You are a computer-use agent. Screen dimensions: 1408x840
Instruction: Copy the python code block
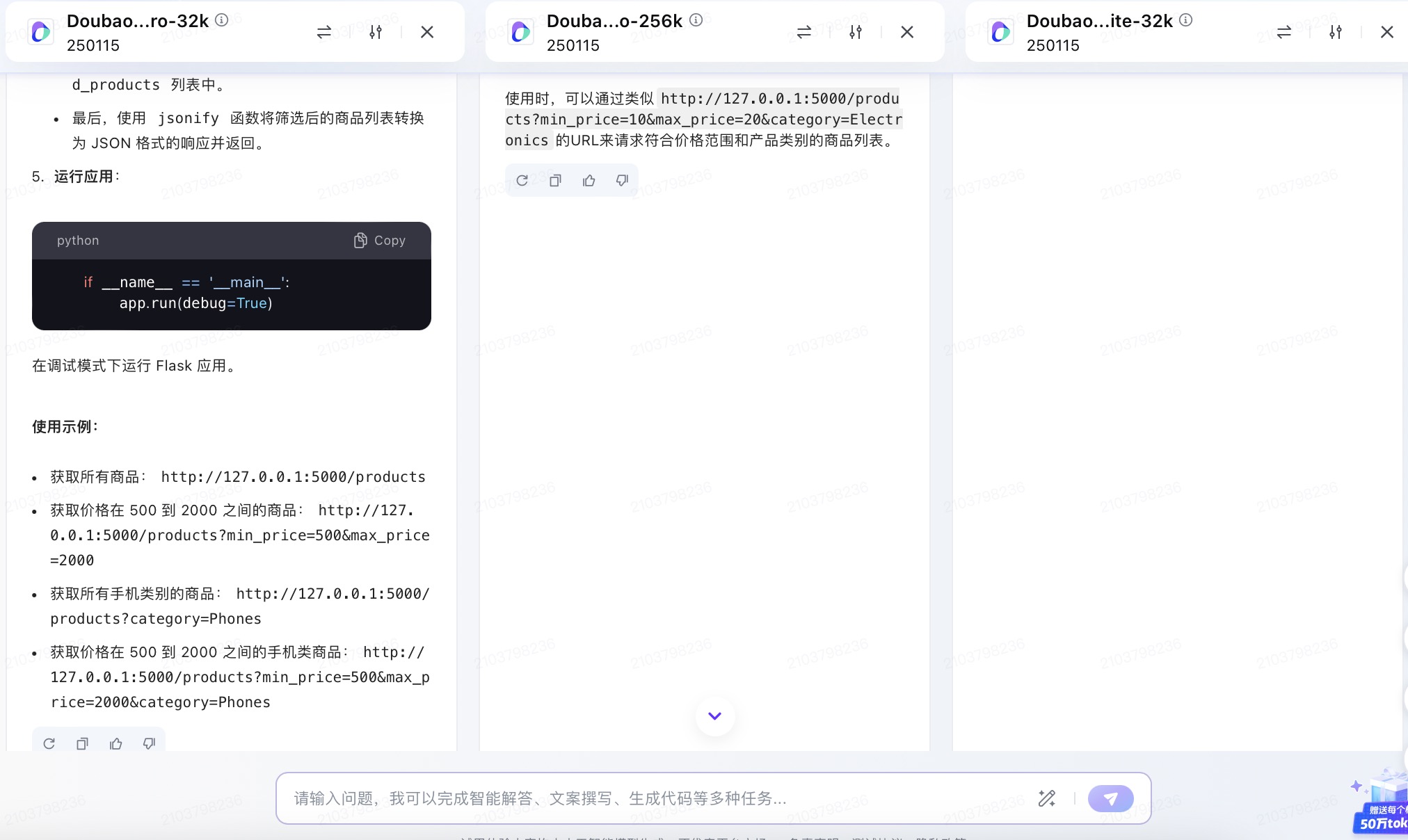pyautogui.click(x=379, y=241)
